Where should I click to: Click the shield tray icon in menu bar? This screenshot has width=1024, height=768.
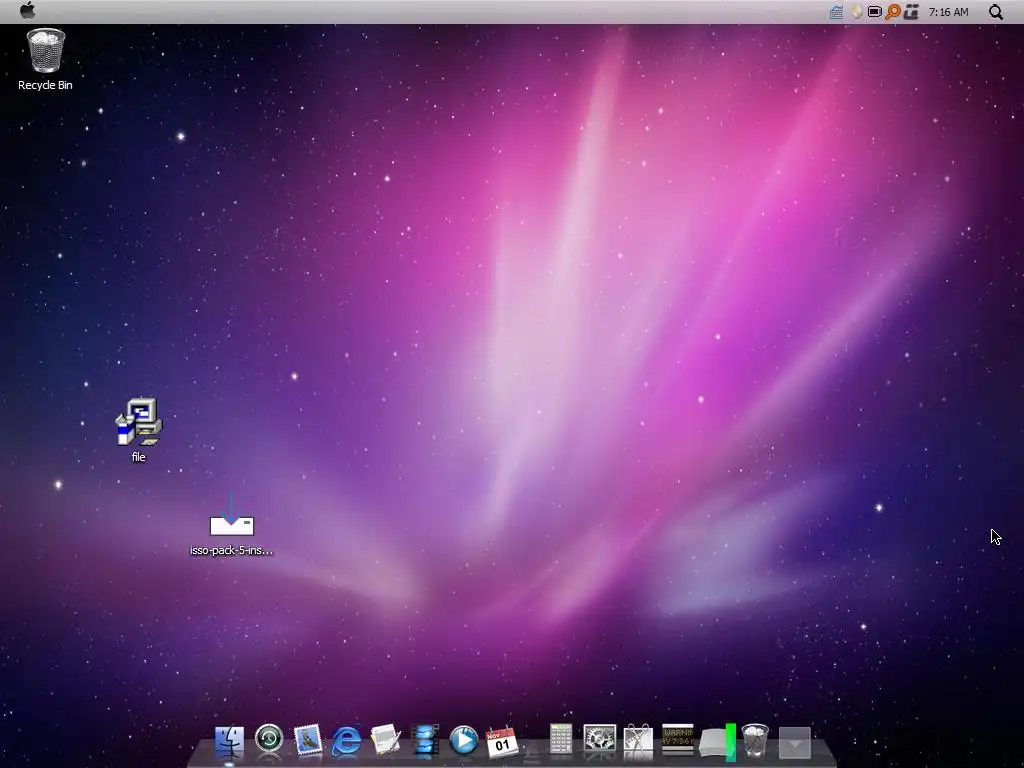tap(857, 12)
